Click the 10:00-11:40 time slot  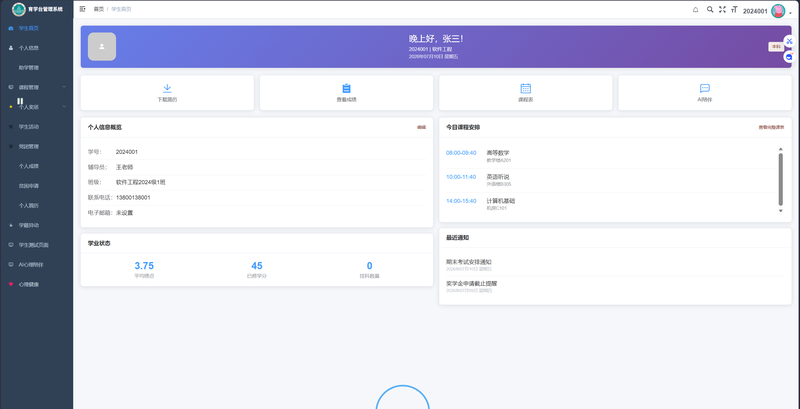(x=461, y=177)
